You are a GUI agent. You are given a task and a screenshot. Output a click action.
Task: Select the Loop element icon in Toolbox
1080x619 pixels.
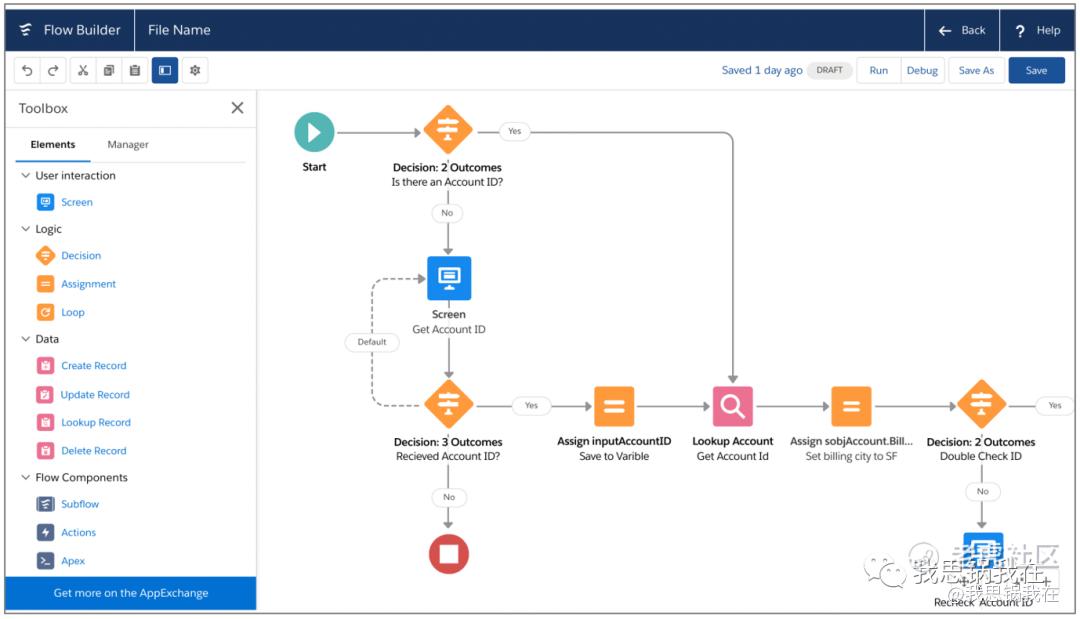point(45,312)
